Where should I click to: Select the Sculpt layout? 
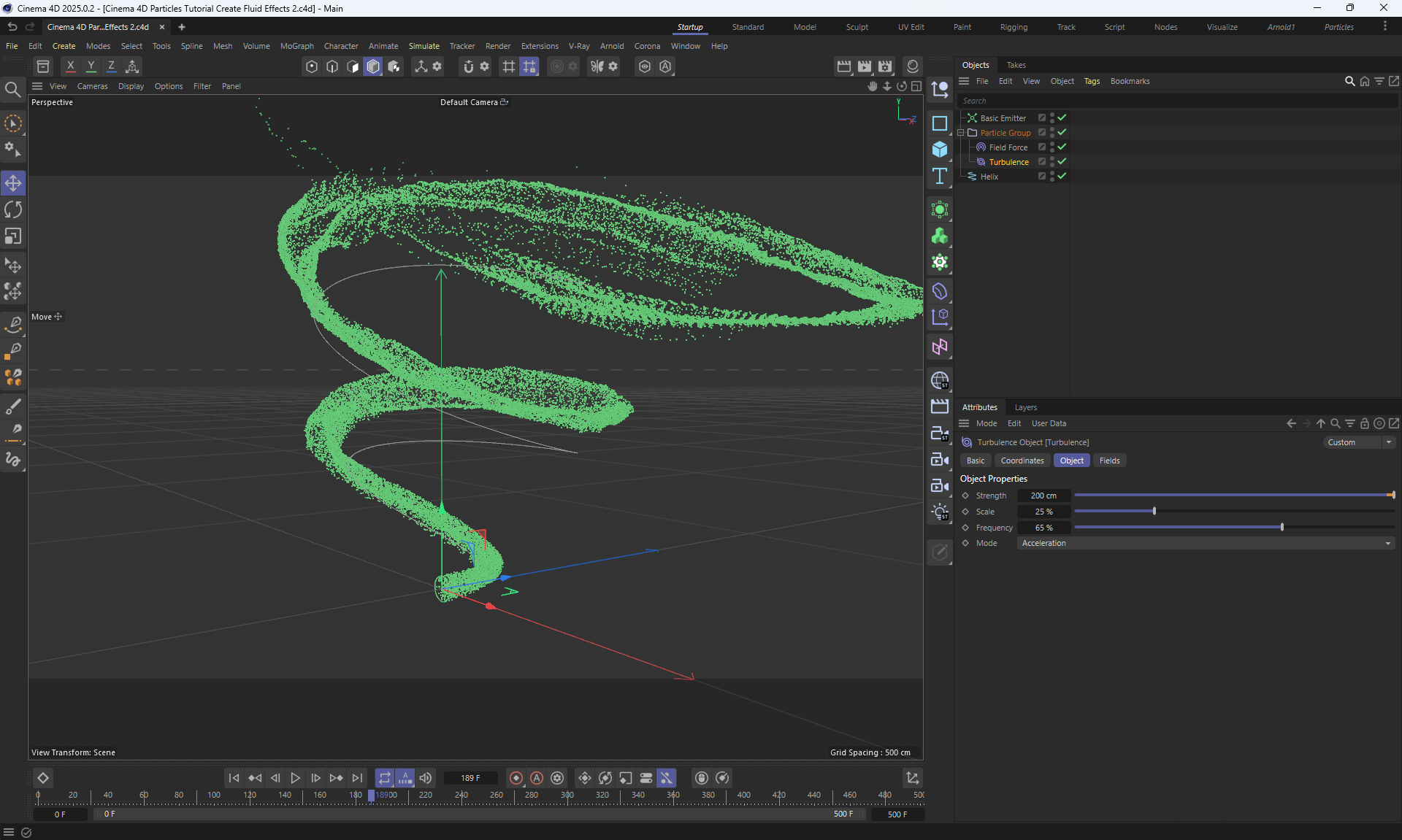point(857,27)
